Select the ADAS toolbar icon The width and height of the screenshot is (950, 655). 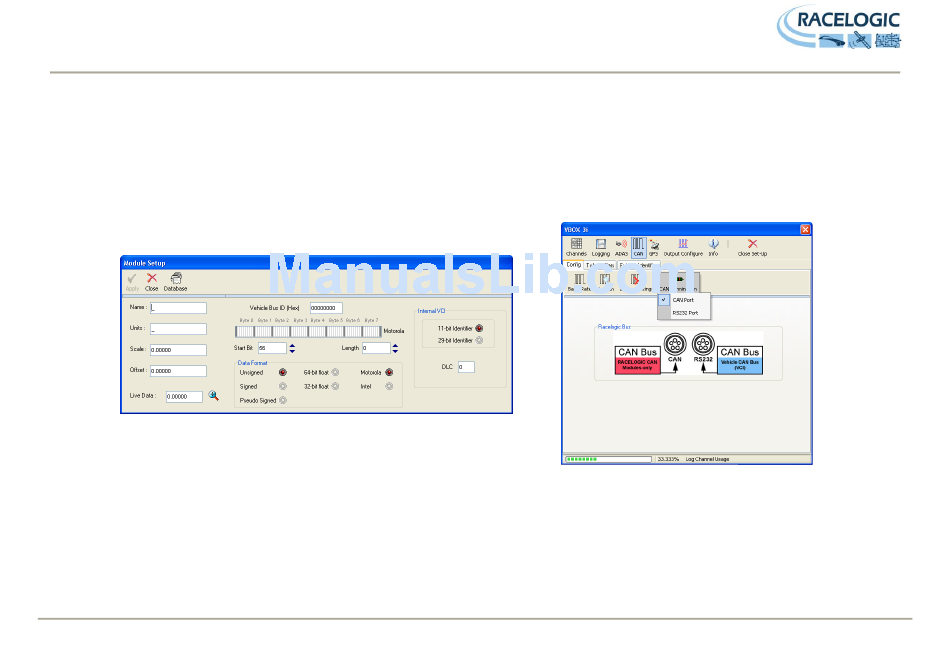coord(621,246)
